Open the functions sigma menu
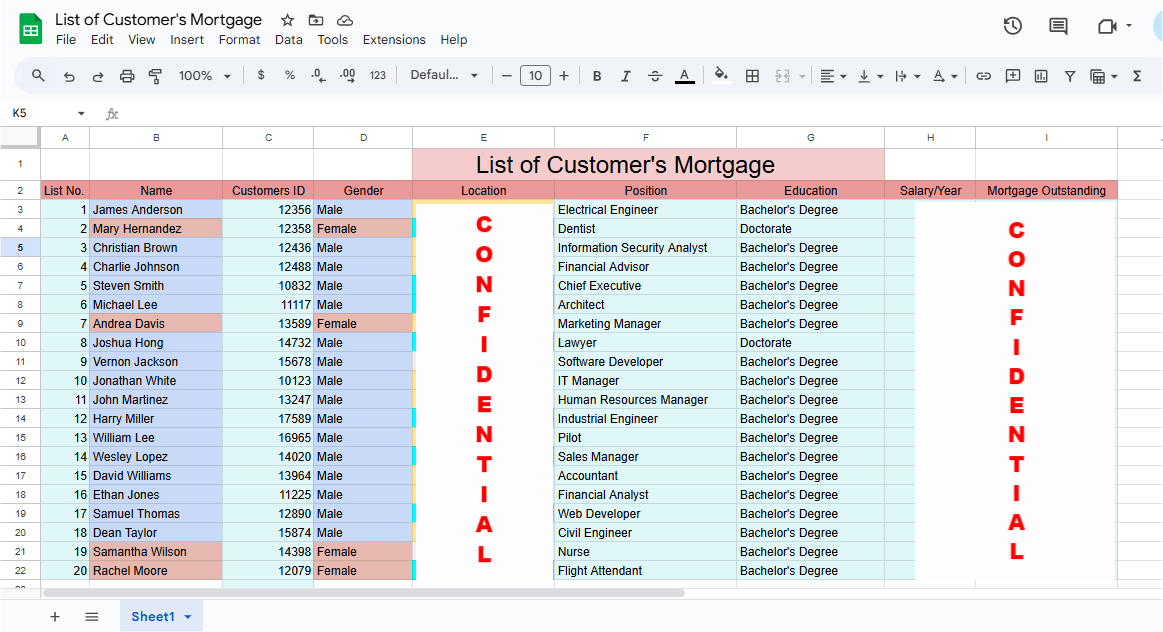Screen dimensions: 1163x632 pyautogui.click(x=1137, y=76)
